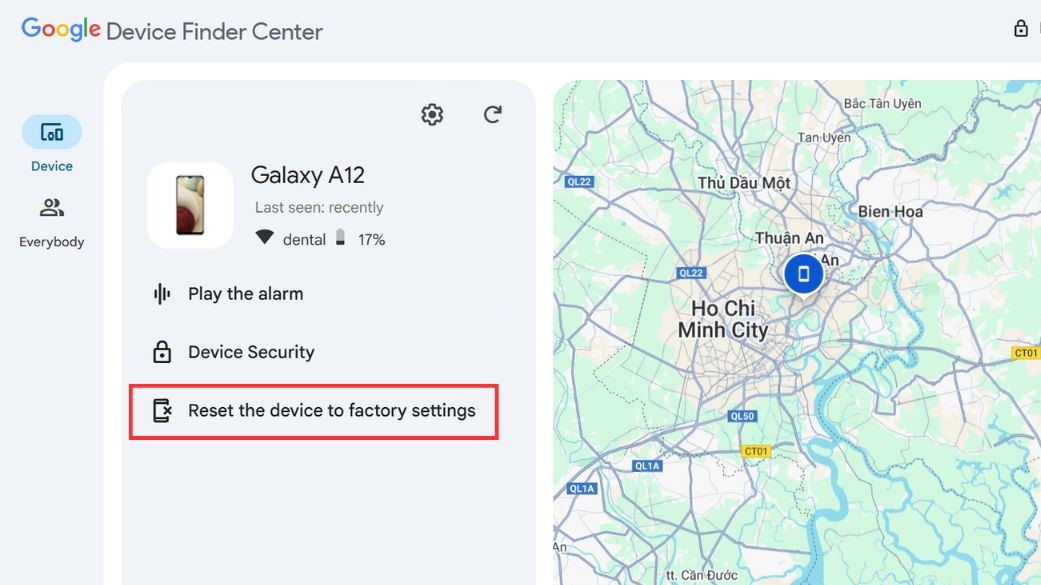Select the Device sidebar icon

pos(52,132)
